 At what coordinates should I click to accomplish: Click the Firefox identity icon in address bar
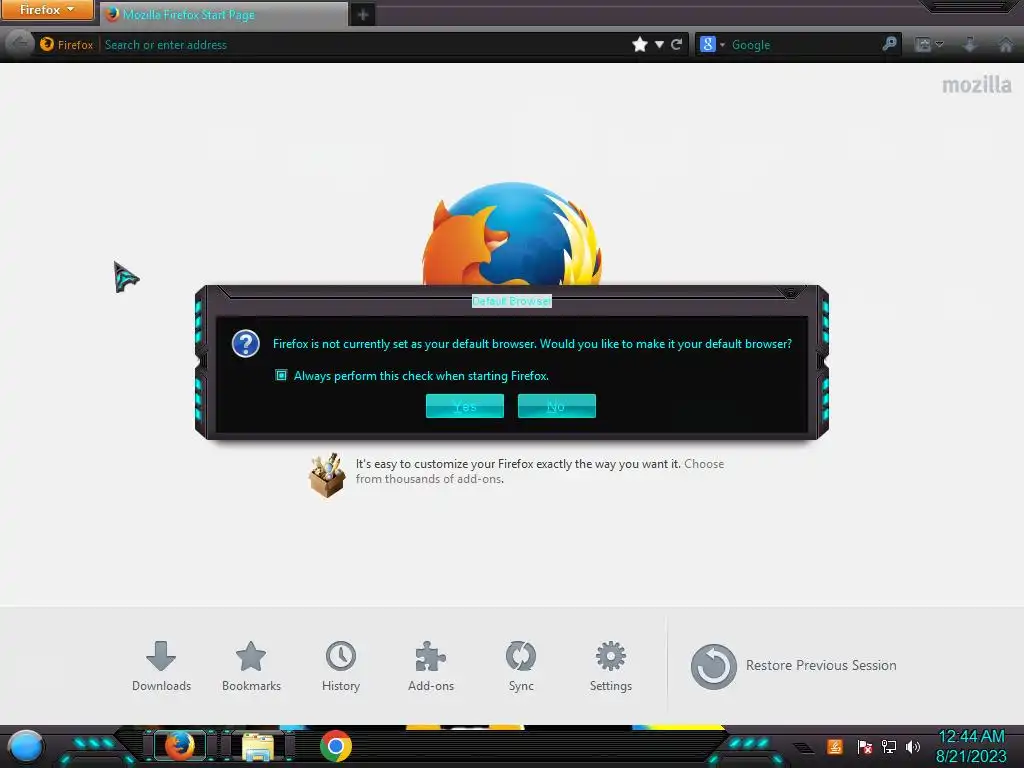point(67,44)
